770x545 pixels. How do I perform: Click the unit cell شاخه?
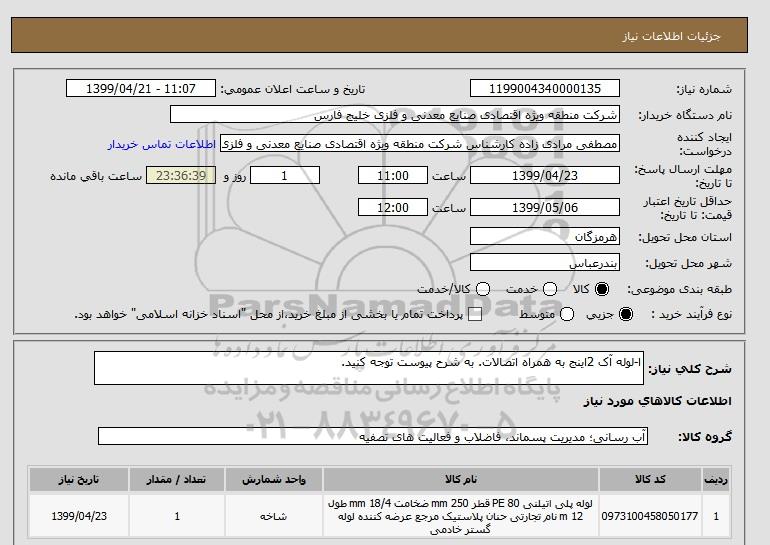point(274,516)
